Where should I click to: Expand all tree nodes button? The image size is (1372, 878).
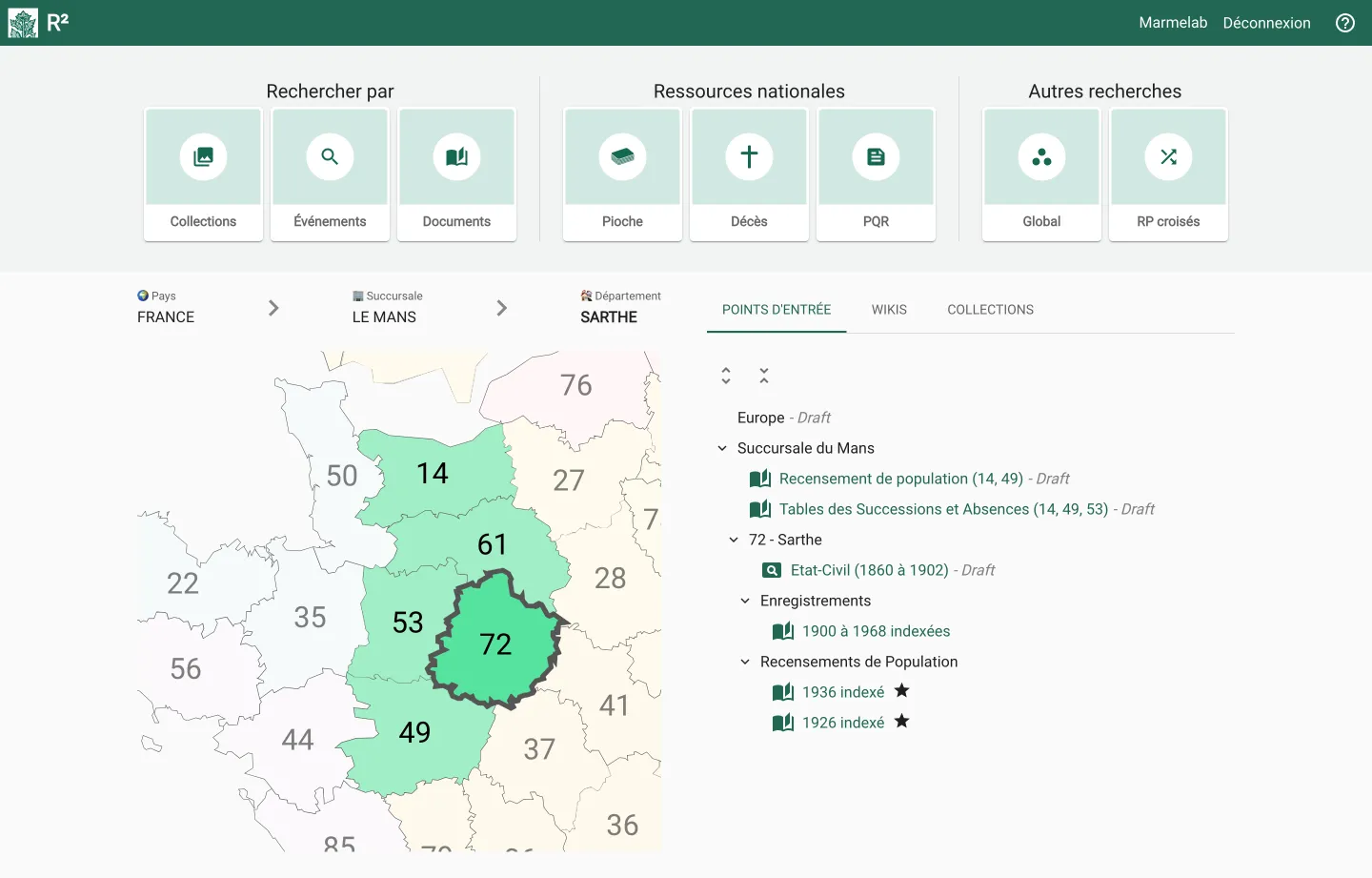(726, 376)
